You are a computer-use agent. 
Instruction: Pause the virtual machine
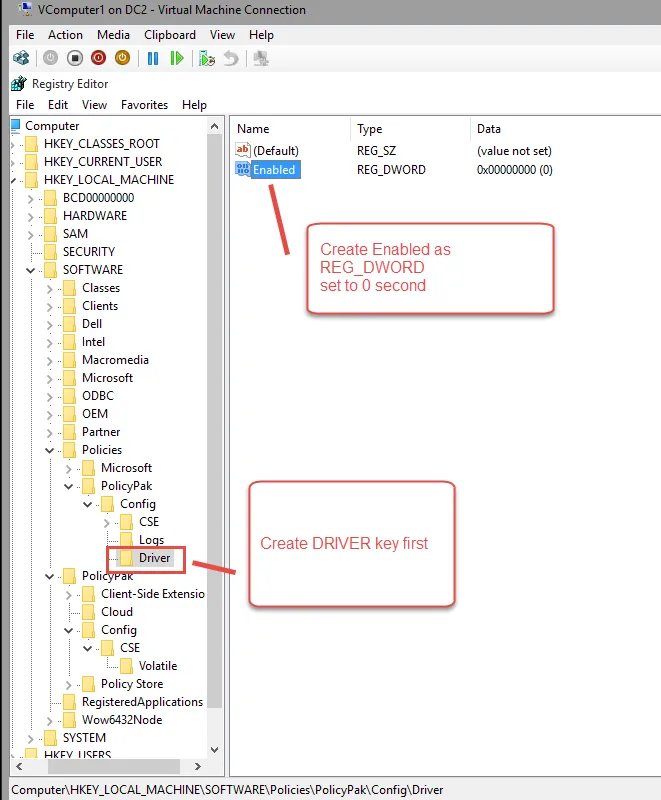tap(153, 59)
